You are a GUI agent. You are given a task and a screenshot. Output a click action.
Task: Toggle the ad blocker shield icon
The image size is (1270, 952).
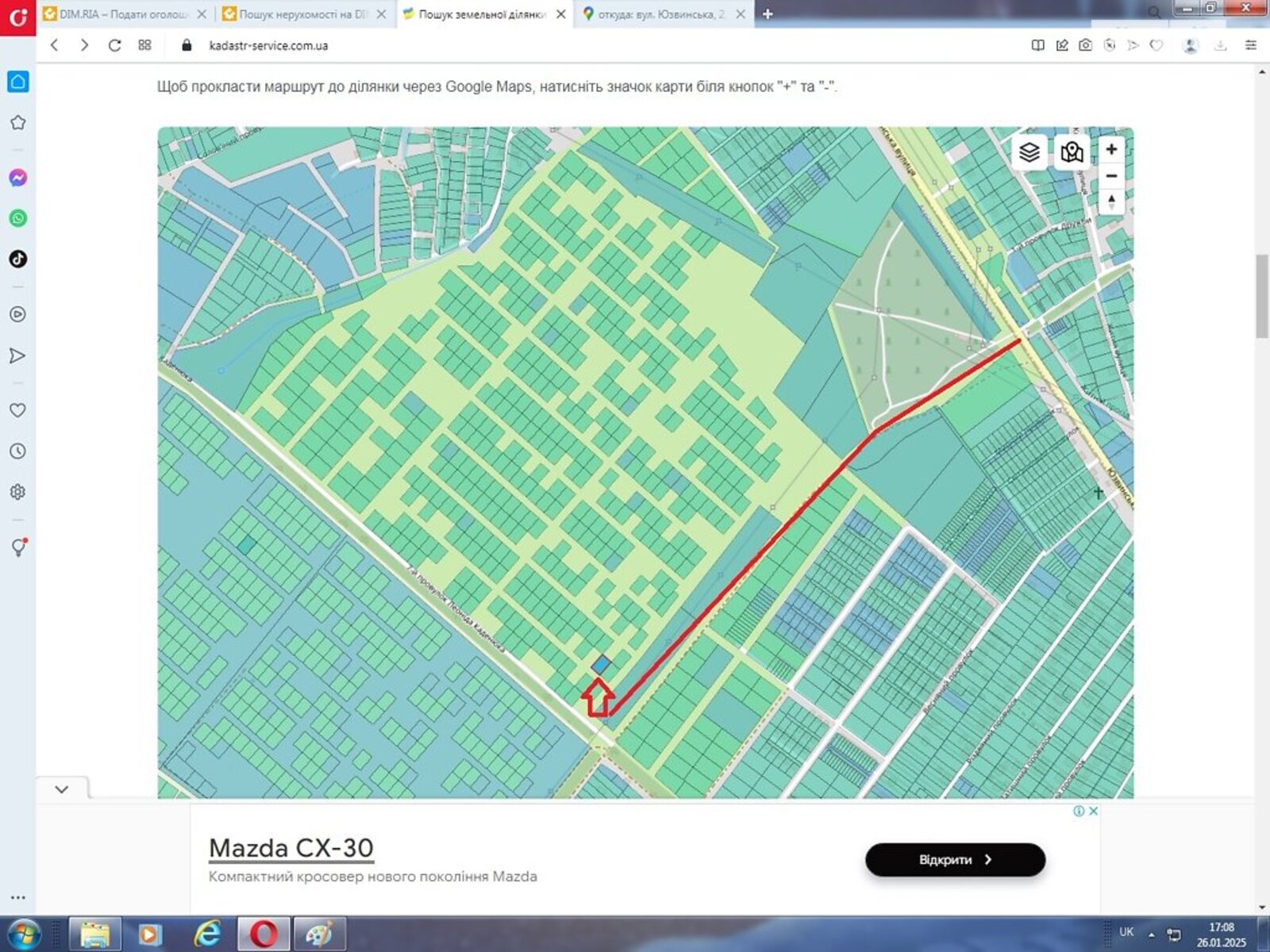pos(1110,45)
